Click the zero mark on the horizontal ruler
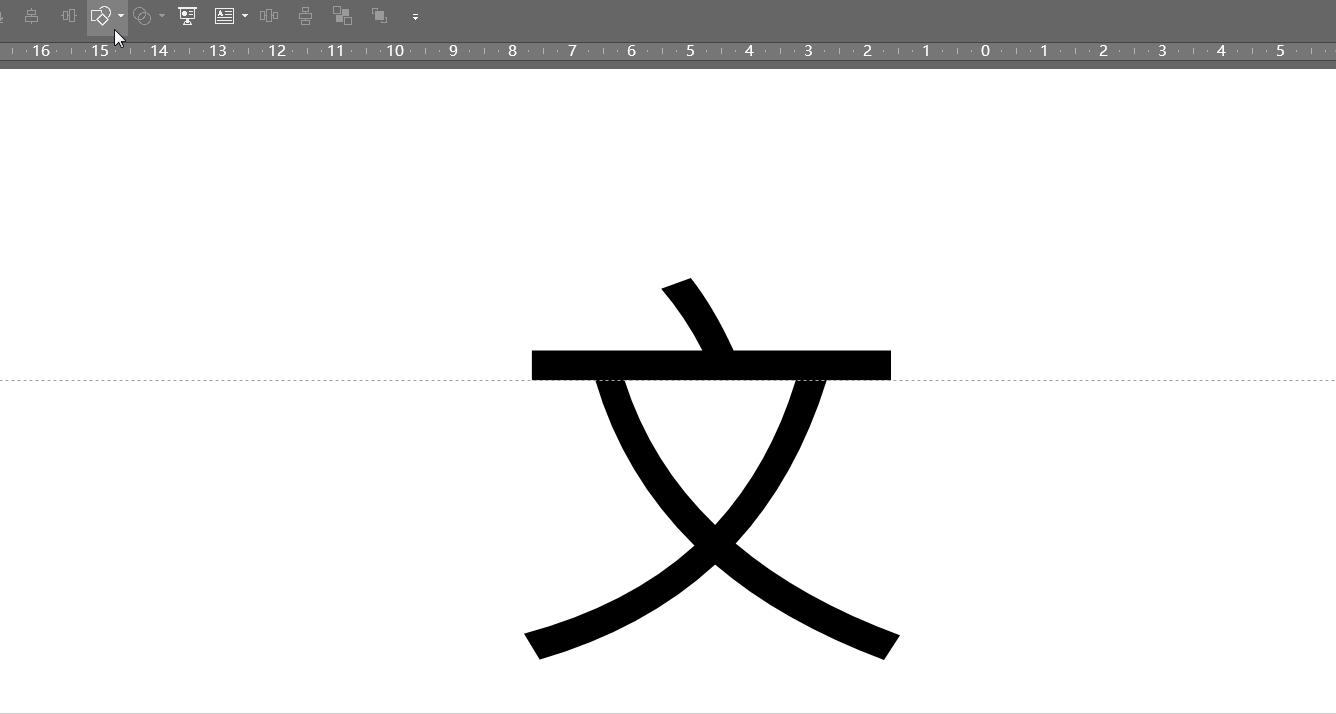Viewport: 1336px width, 714px height. point(984,50)
